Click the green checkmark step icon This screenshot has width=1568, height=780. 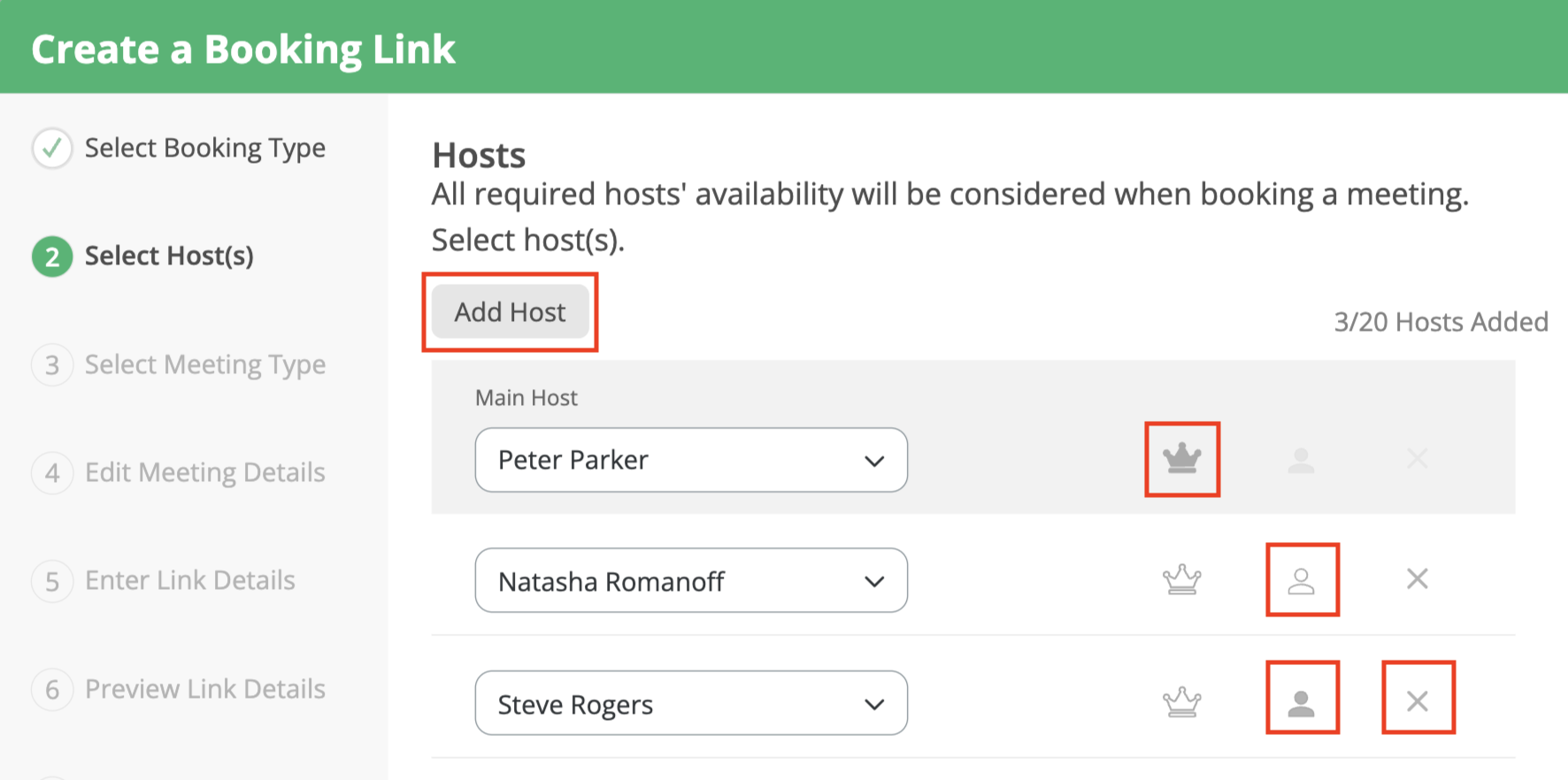pos(52,148)
